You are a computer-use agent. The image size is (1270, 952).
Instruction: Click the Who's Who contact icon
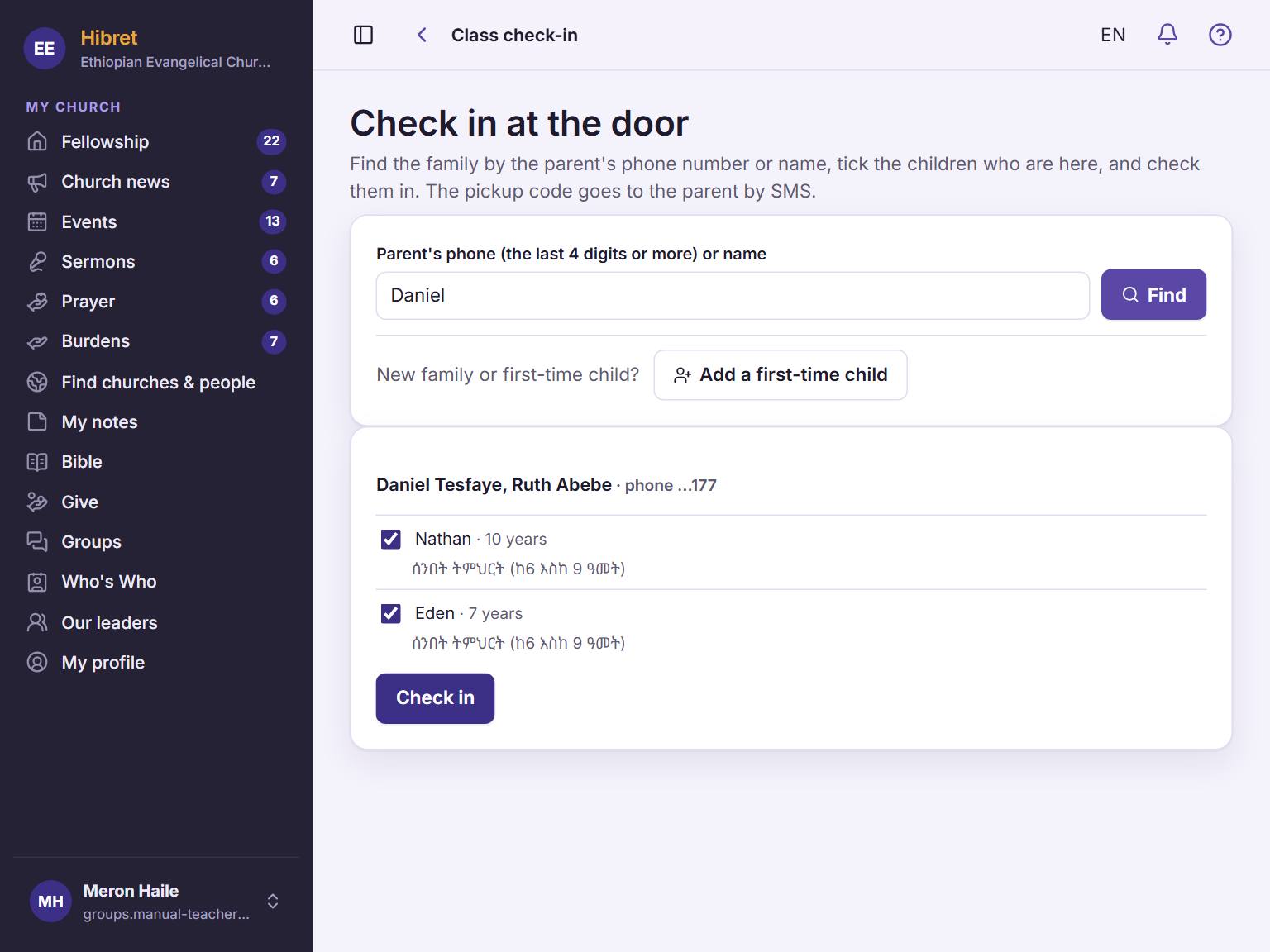tap(37, 582)
